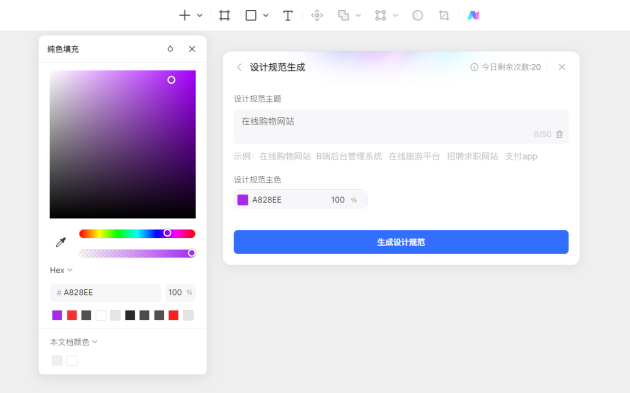This screenshot has width=630, height=393.
Task: Expand the insert tool dropdown arrow
Action: click(x=200, y=16)
